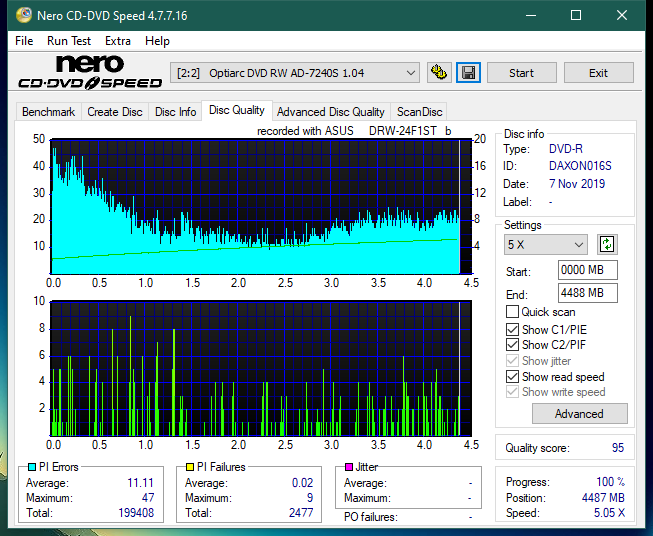Image resolution: width=653 pixels, height=536 pixels.
Task: Click the save floppy disk icon
Action: pos(468,73)
